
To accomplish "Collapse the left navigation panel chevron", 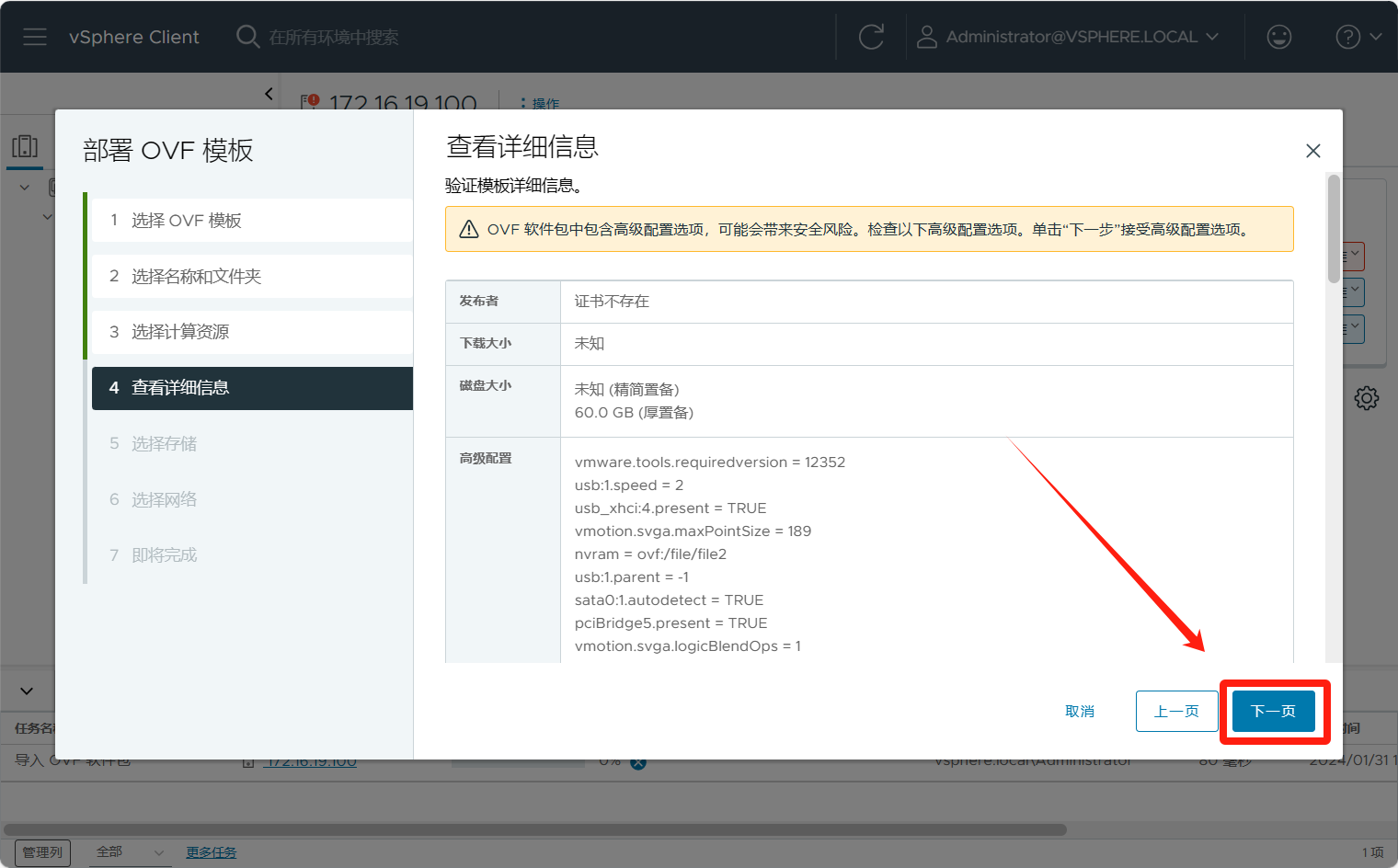I will tap(269, 94).
